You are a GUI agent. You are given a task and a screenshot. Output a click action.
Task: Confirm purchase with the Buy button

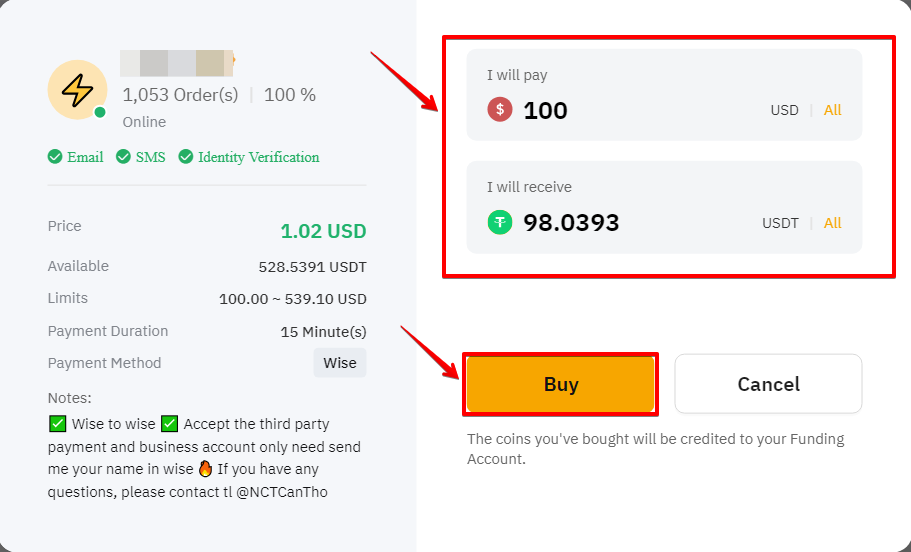[x=561, y=384]
